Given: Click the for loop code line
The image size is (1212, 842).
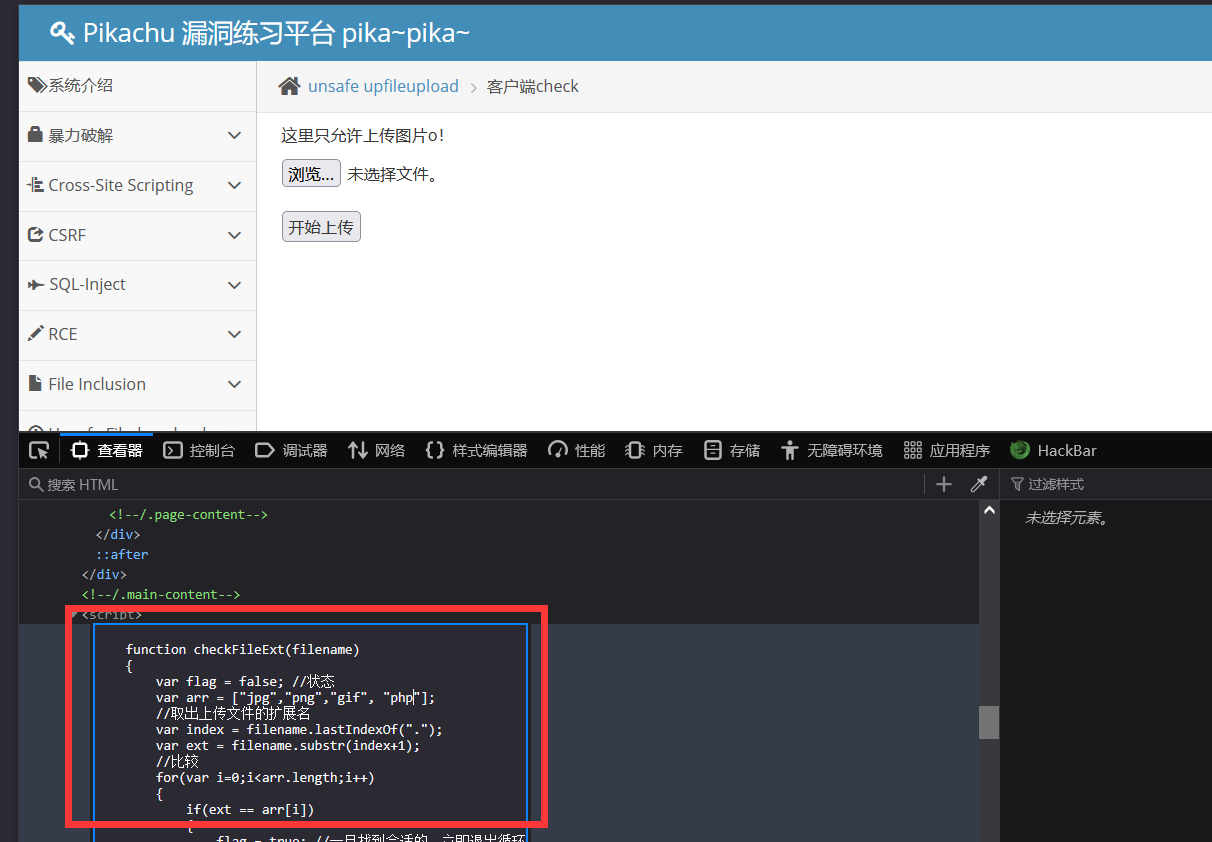Looking at the screenshot, I should tap(265, 777).
